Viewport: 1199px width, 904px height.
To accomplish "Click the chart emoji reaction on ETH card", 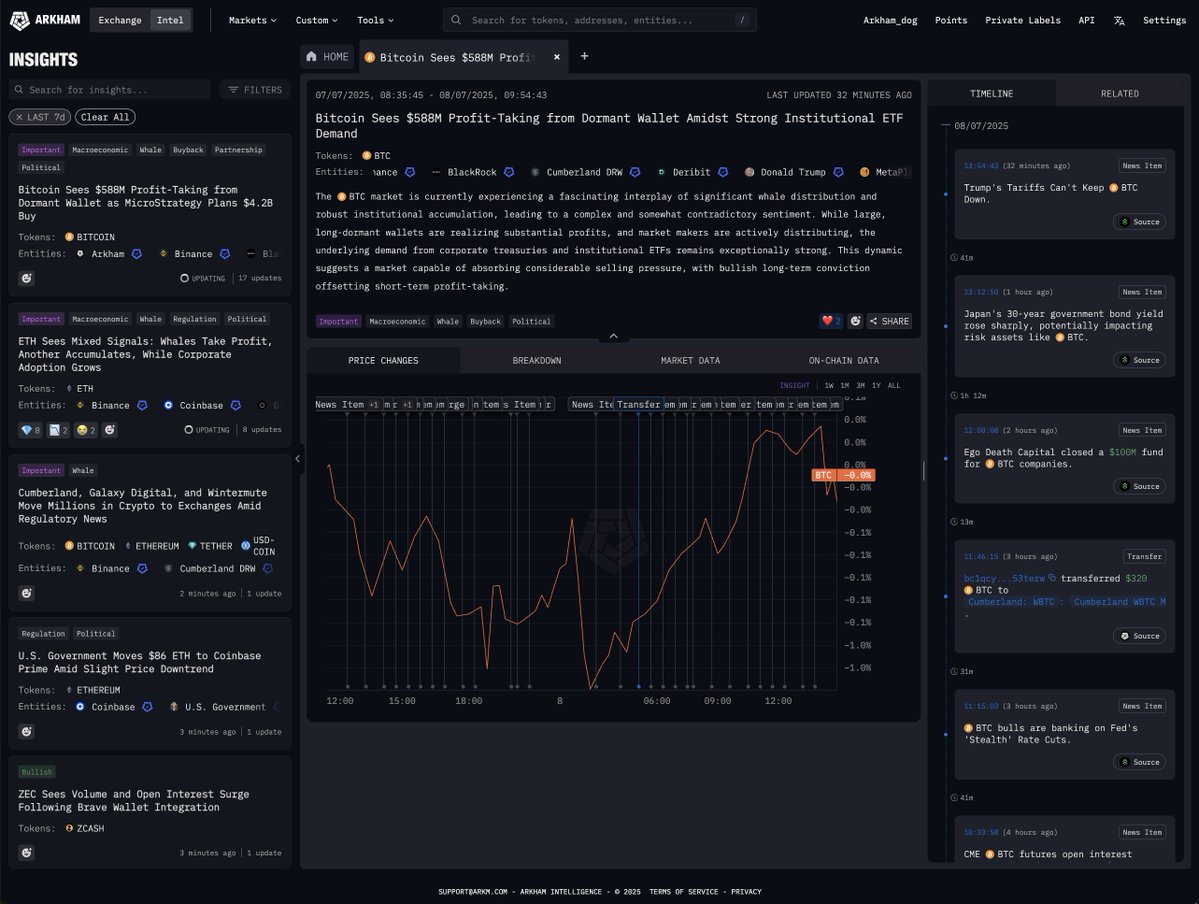I will point(59,430).
